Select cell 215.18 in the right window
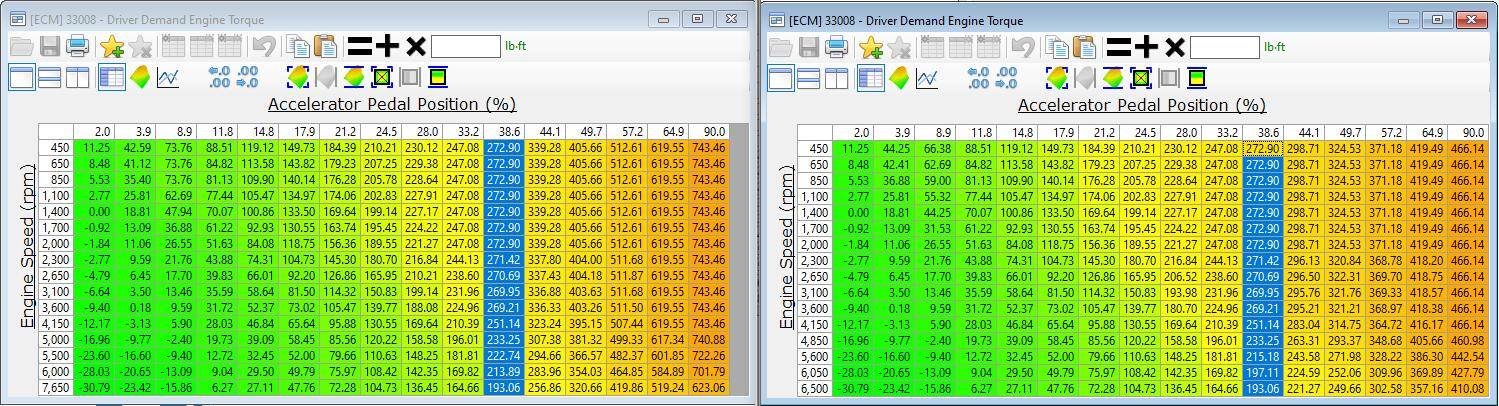 (x=1262, y=357)
